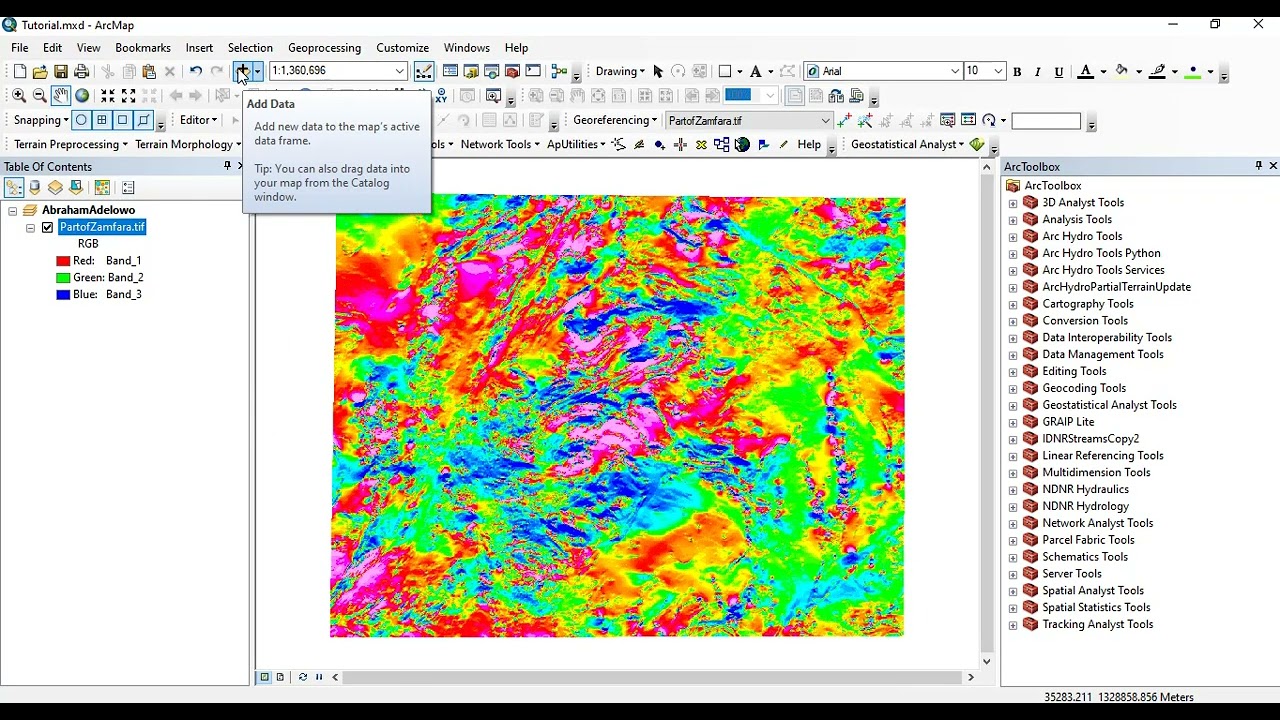Open the Customize menu
Image resolution: width=1280 pixels, height=720 pixels.
click(x=402, y=48)
